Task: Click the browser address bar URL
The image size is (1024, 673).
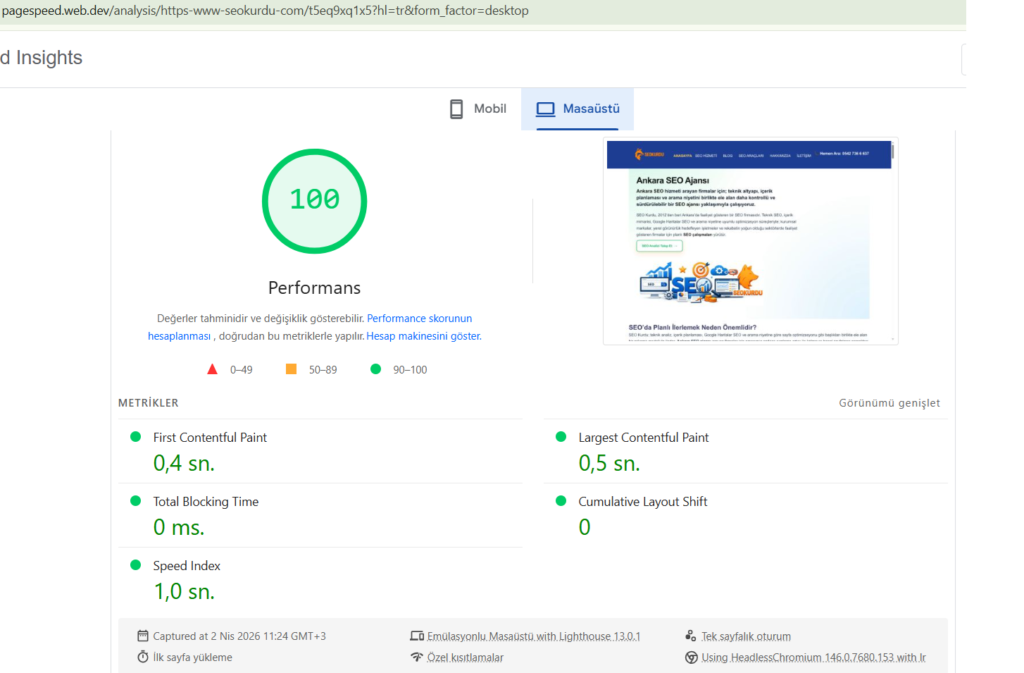Action: (265, 11)
